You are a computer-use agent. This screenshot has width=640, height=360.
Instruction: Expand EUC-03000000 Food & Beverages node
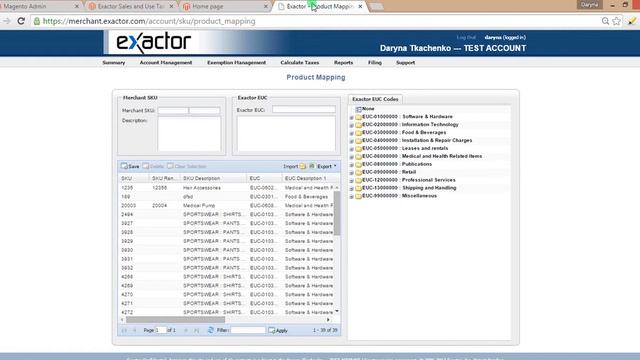point(351,133)
